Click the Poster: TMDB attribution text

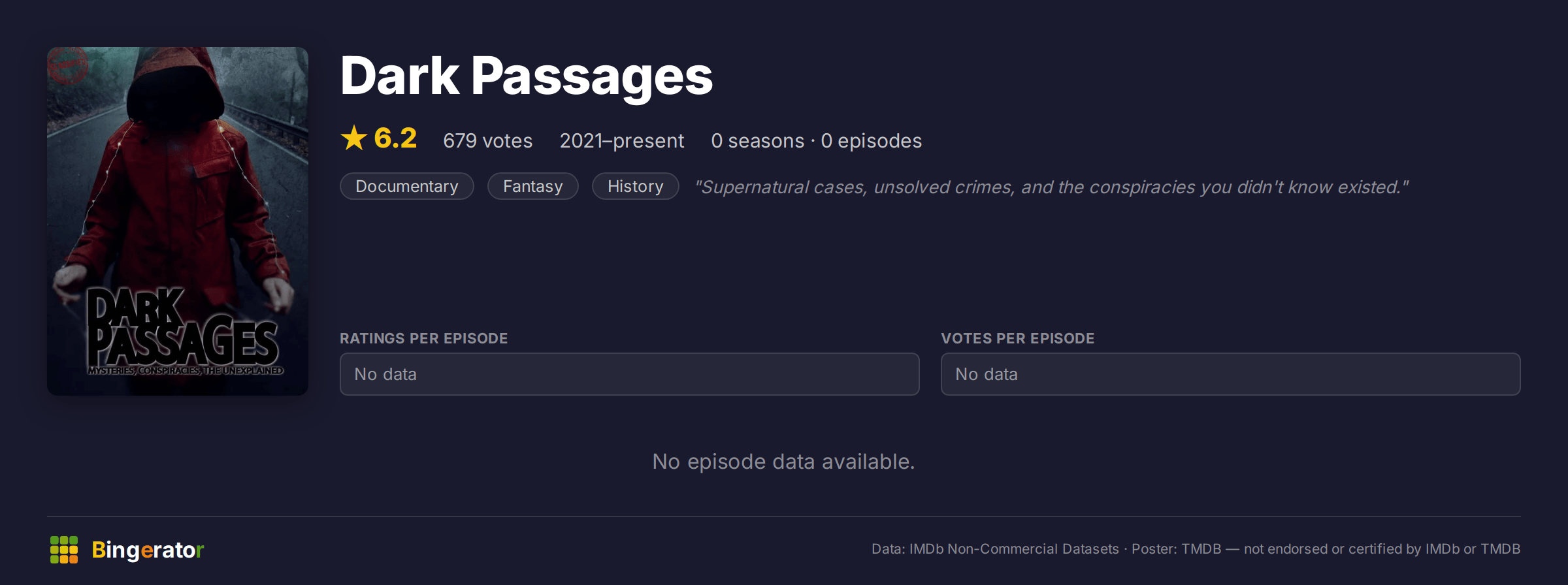[1176, 549]
